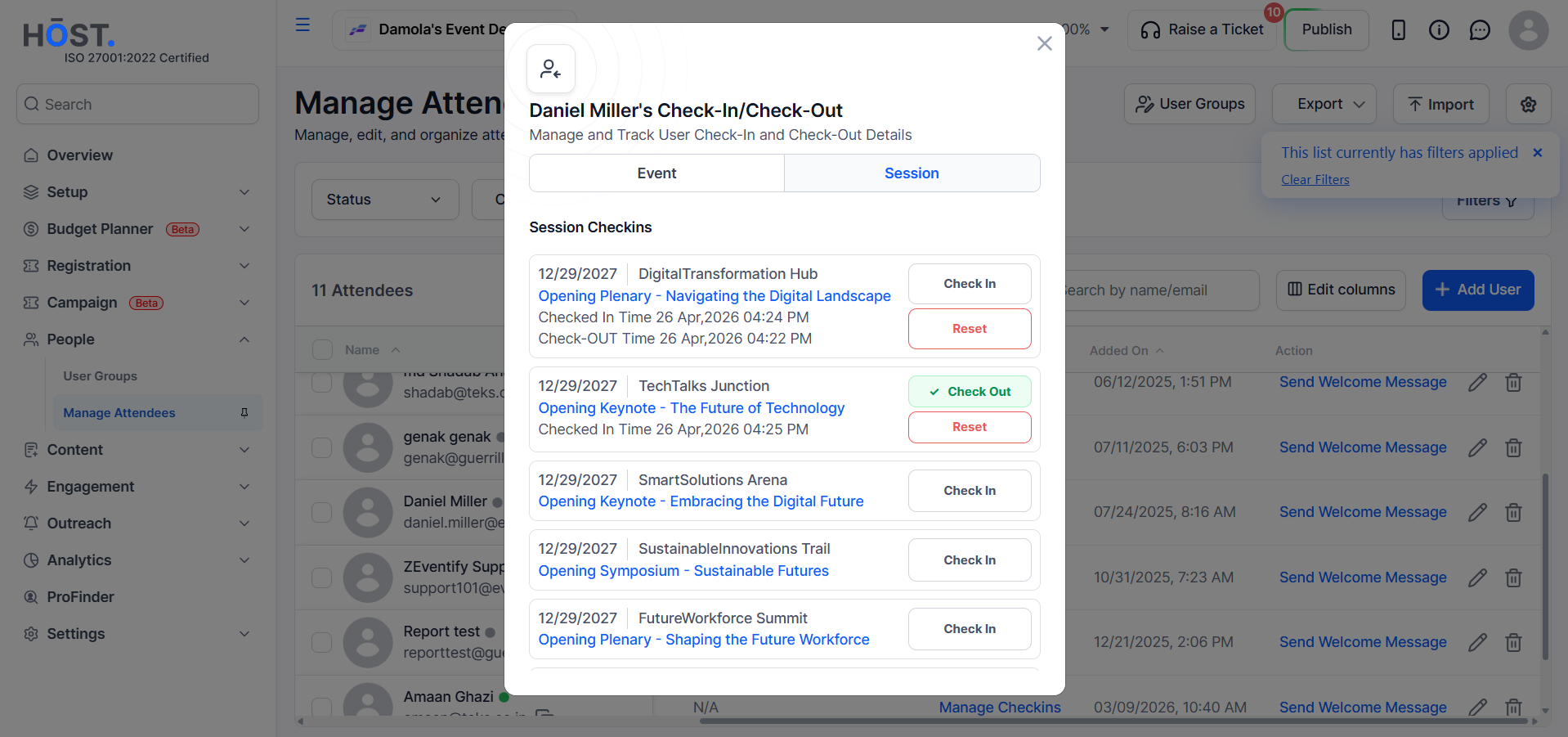
Task: Expand the Setup section in sidebar
Action: [137, 192]
